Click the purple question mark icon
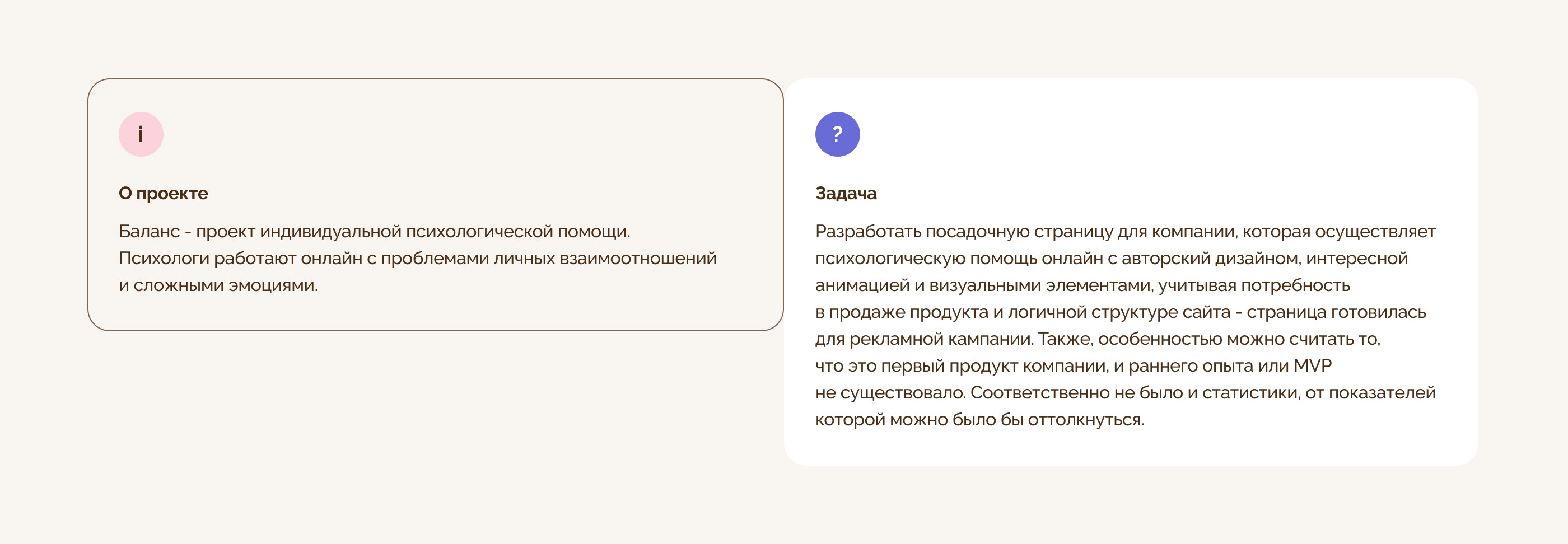 837,134
